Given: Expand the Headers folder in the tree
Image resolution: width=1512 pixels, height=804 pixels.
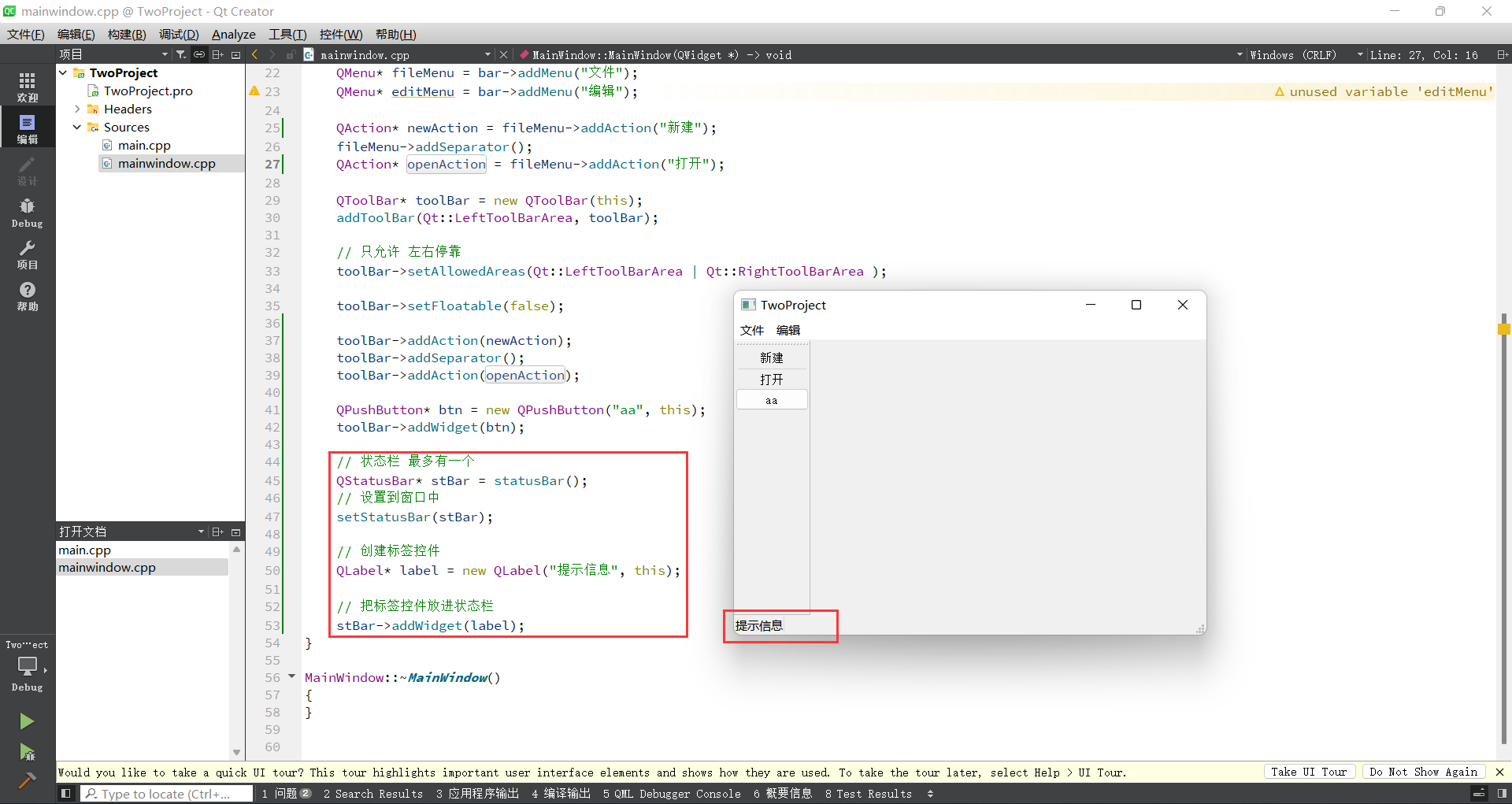Looking at the screenshot, I should pyautogui.click(x=77, y=109).
